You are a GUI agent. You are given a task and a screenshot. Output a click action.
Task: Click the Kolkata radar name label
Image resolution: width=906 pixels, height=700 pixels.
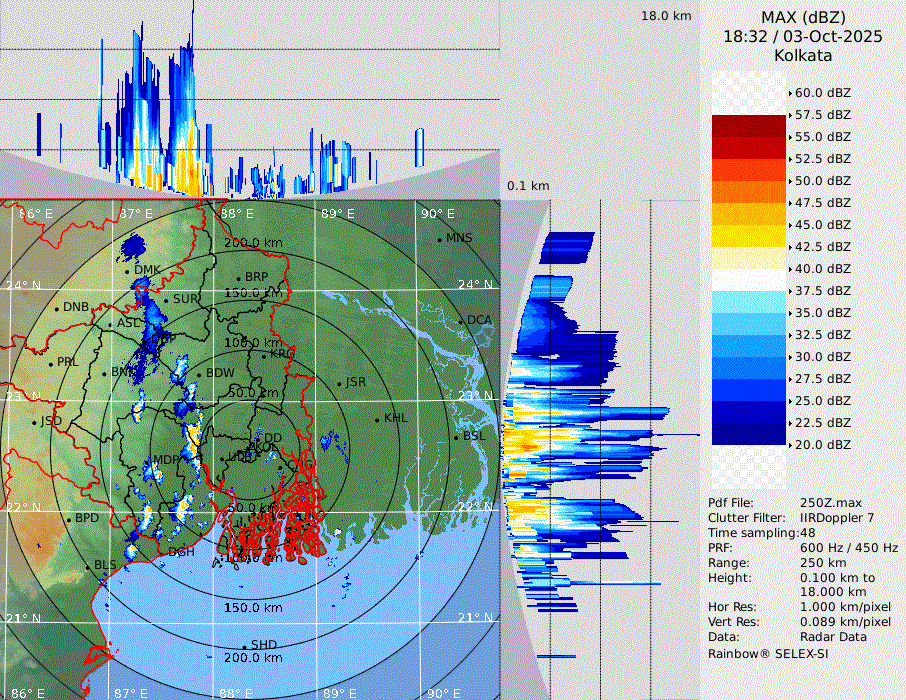(x=803, y=55)
